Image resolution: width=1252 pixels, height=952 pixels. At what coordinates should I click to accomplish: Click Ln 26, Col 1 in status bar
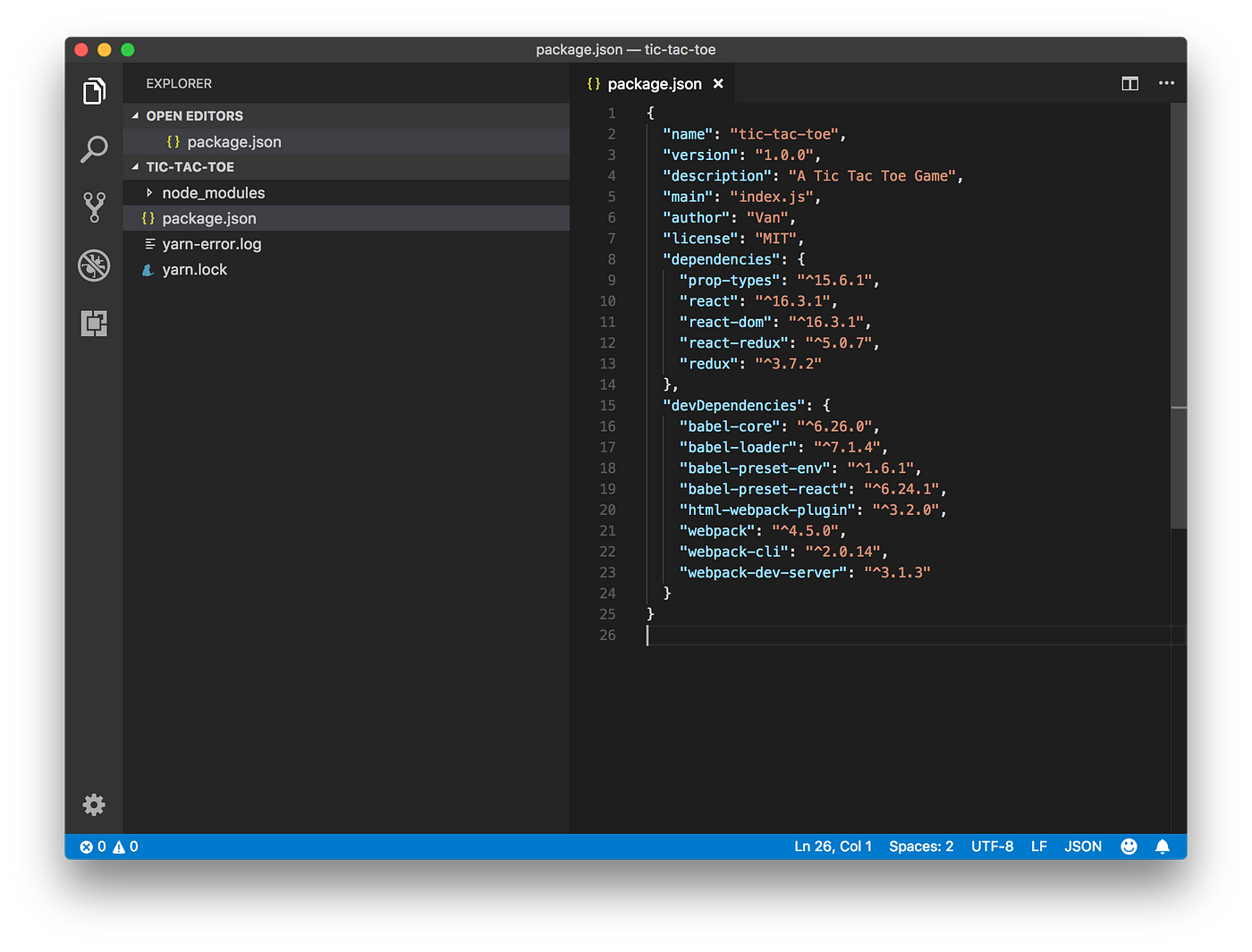click(x=833, y=847)
